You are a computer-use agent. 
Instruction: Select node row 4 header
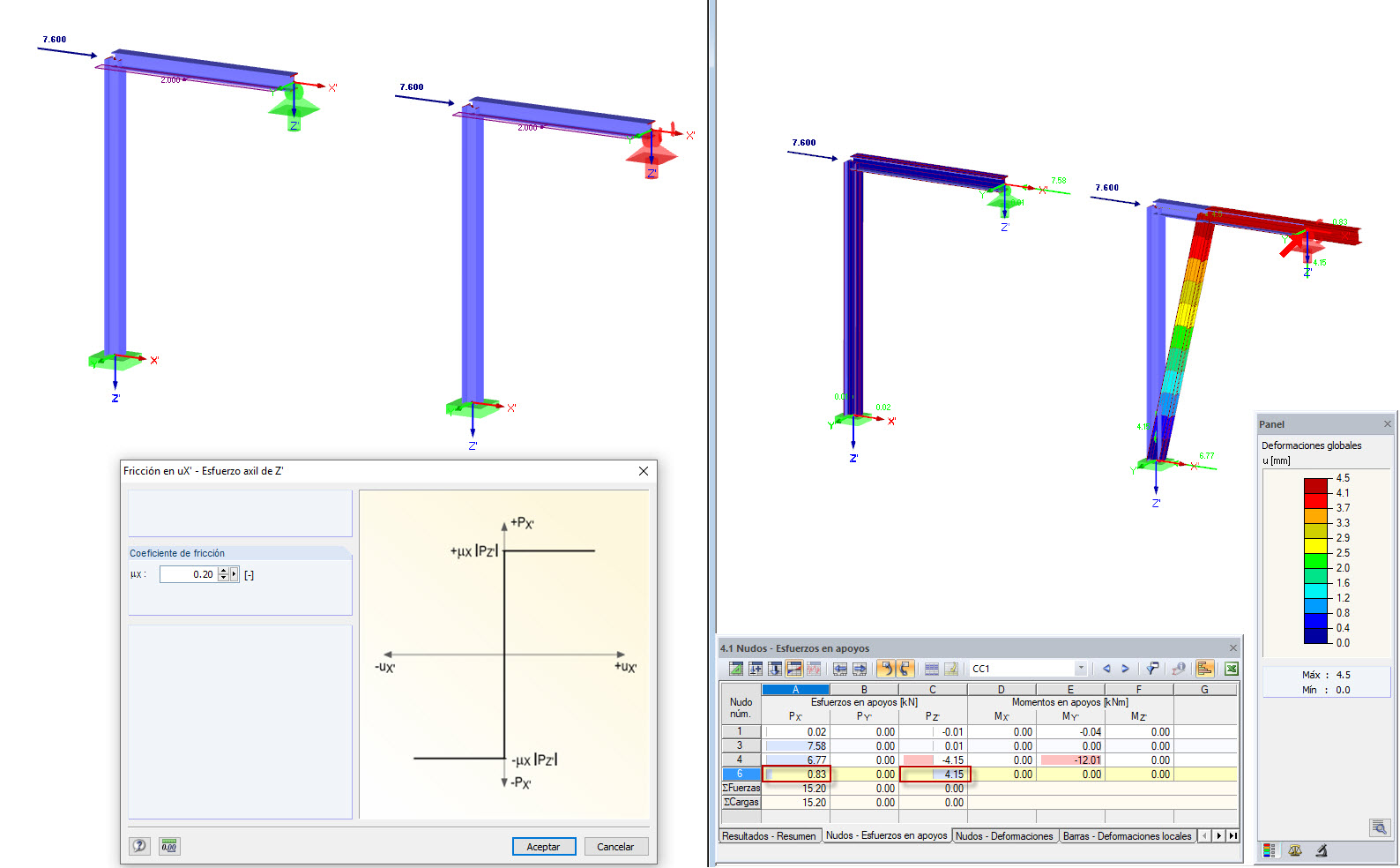(741, 760)
